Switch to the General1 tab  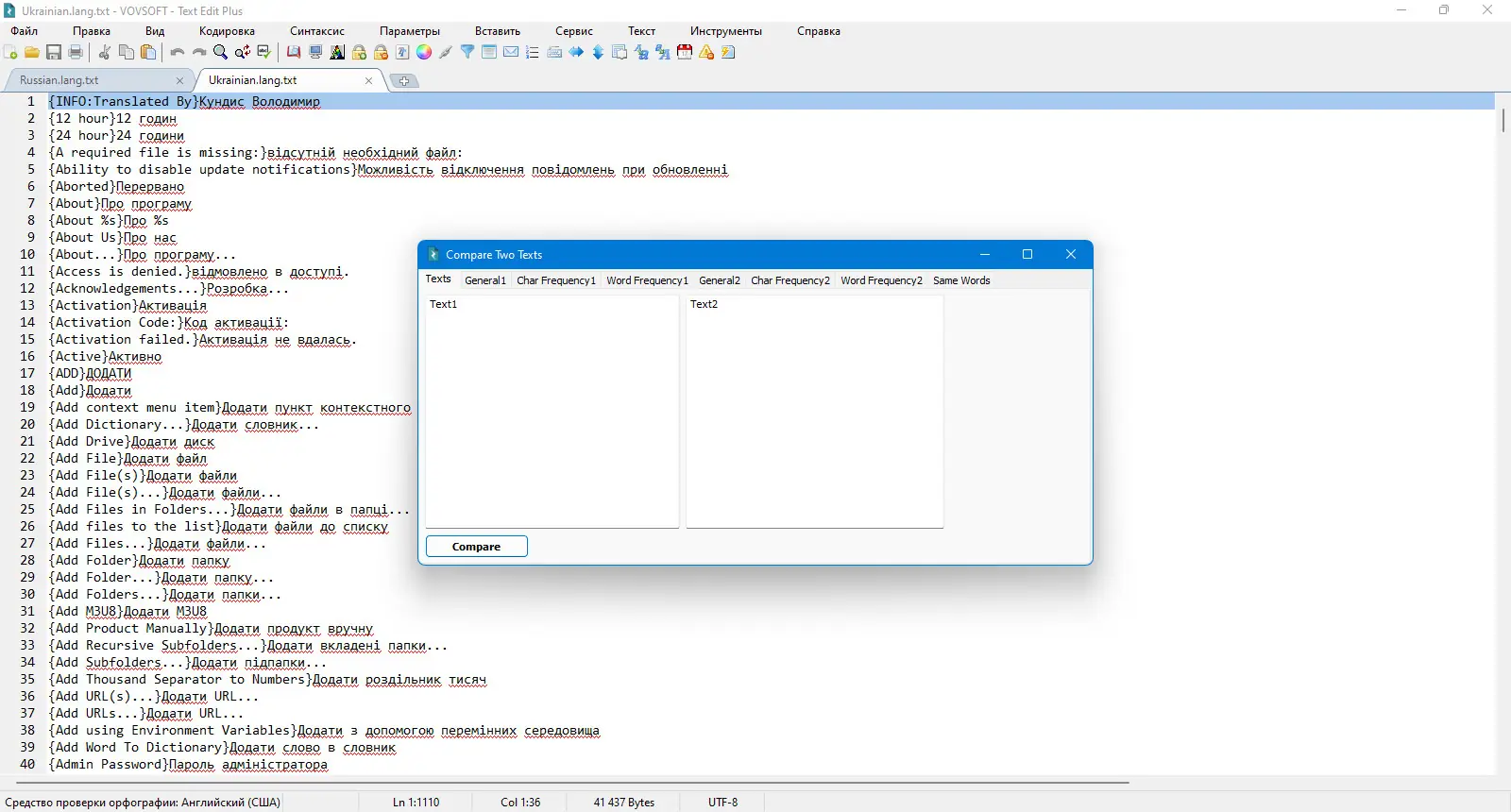485,280
